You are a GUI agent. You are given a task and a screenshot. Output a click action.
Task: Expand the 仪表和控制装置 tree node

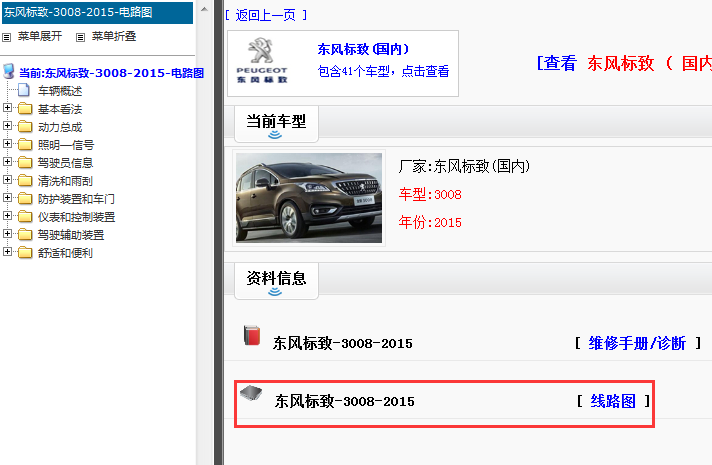7,215
